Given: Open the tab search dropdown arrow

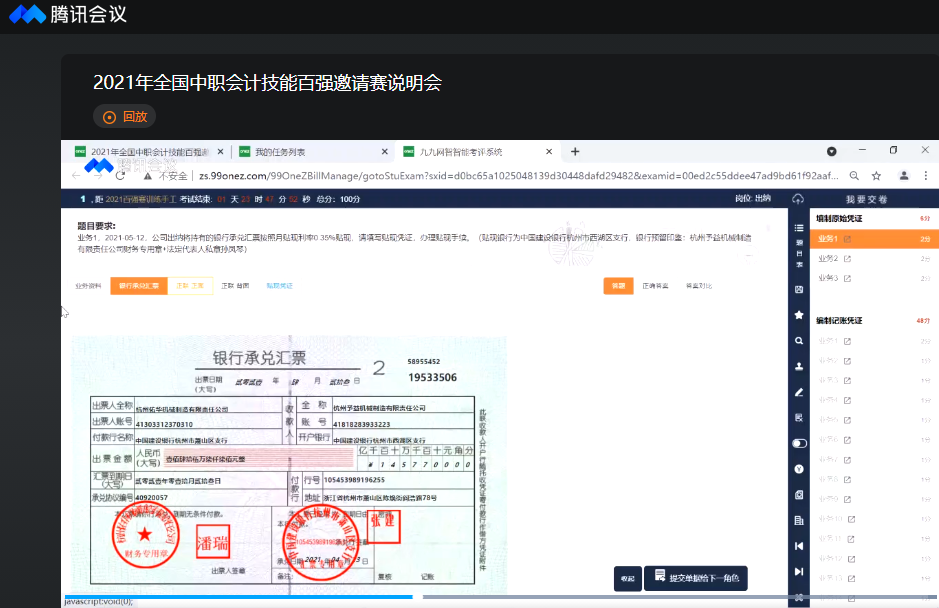Looking at the screenshot, I should click(x=831, y=152).
